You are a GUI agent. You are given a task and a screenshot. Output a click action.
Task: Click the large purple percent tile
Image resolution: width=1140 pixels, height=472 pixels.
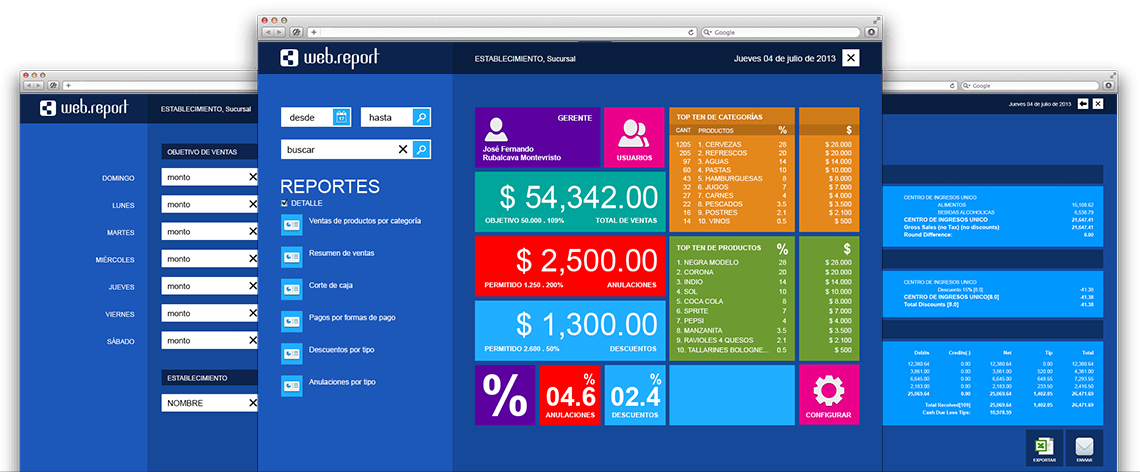tap(505, 394)
